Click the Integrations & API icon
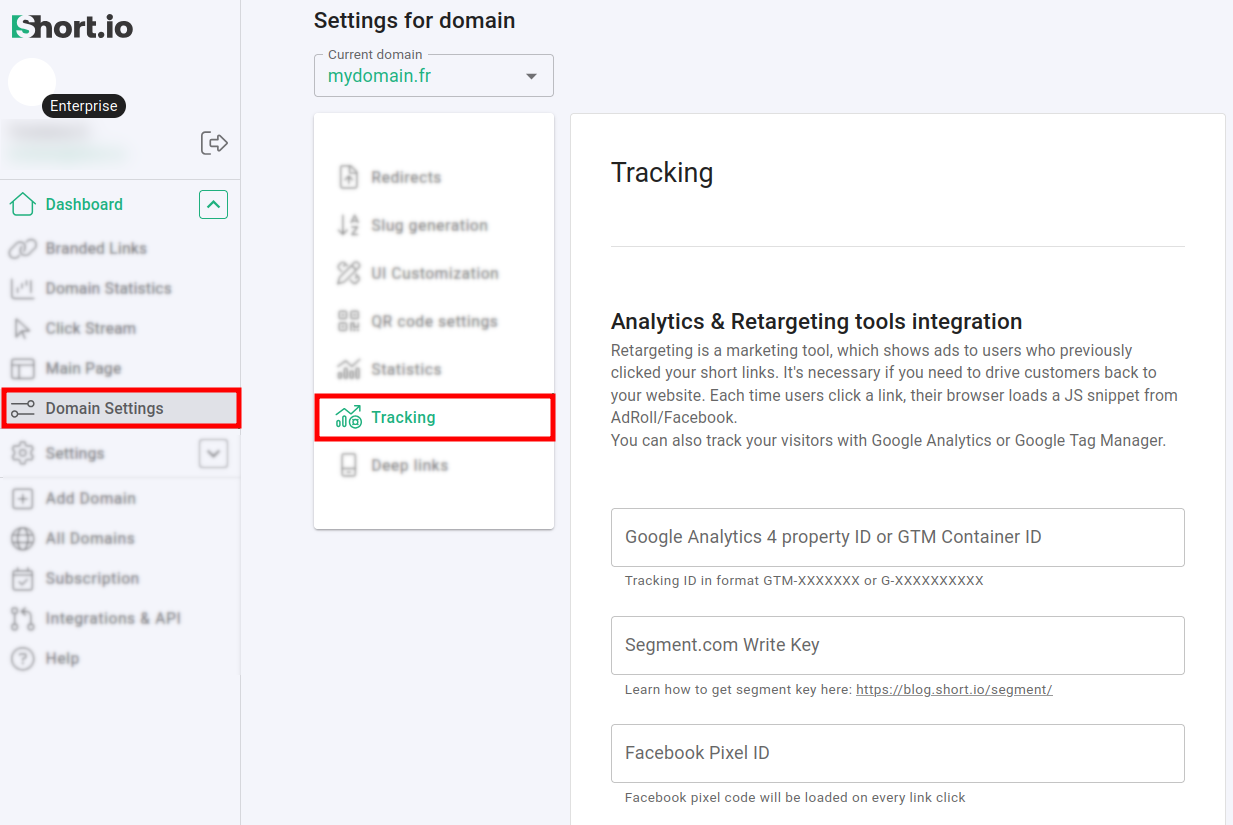Screen dimensions: 1233x825 pos(22,618)
